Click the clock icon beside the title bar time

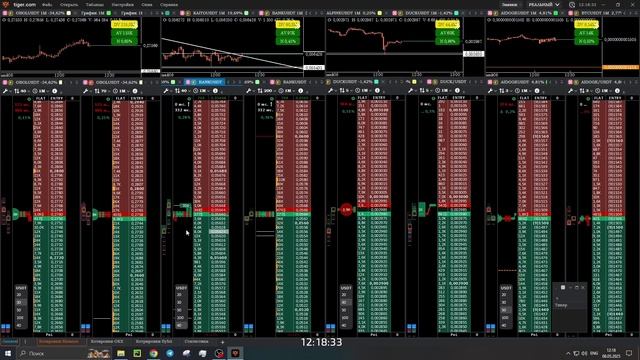coord(572,4)
